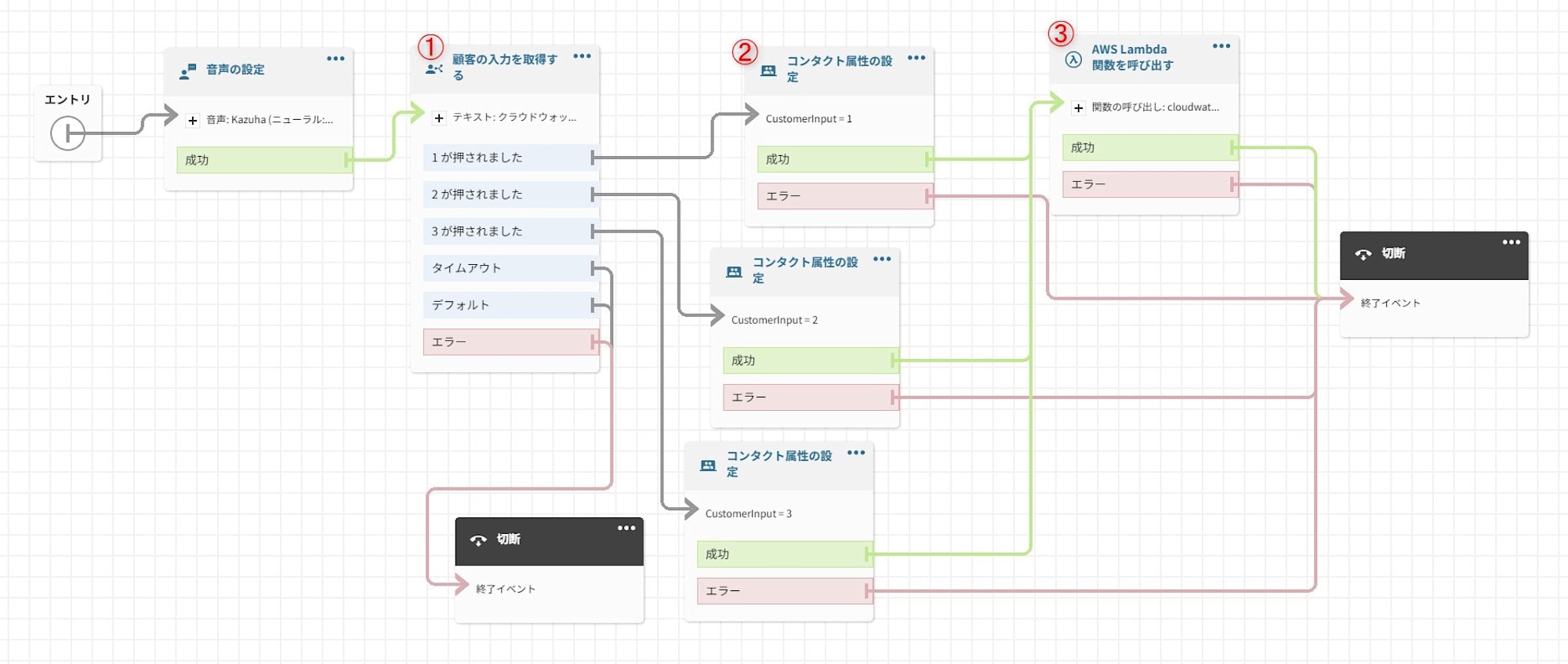Select the 切断 title of the block beside the Lambda block
Image resolution: width=1568 pixels, height=664 pixels.
tap(1393, 253)
